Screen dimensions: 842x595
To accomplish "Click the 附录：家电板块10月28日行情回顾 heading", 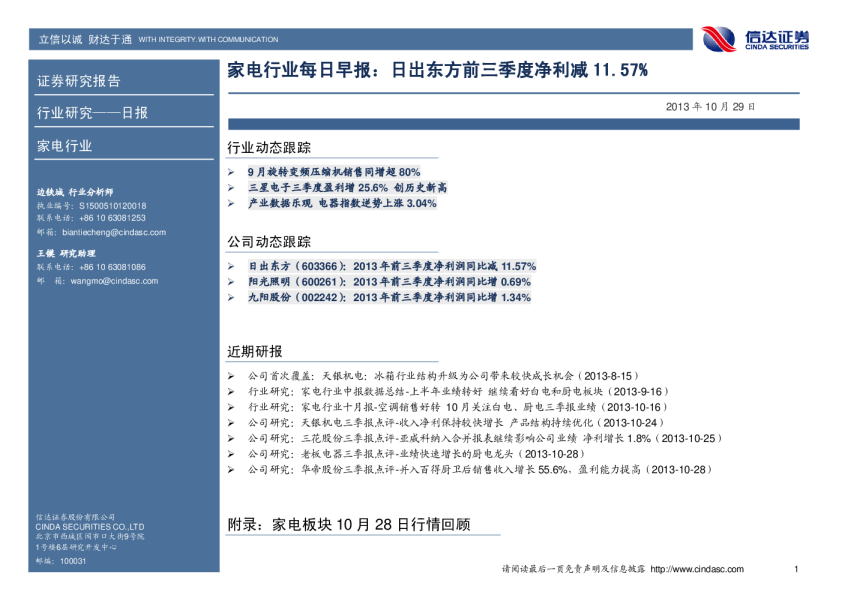I will pyautogui.click(x=349, y=524).
